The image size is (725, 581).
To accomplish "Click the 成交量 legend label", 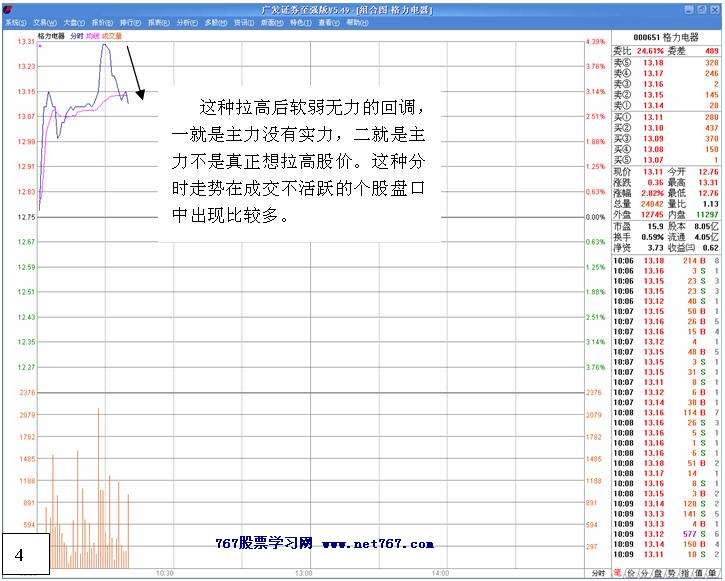I will click(x=111, y=36).
